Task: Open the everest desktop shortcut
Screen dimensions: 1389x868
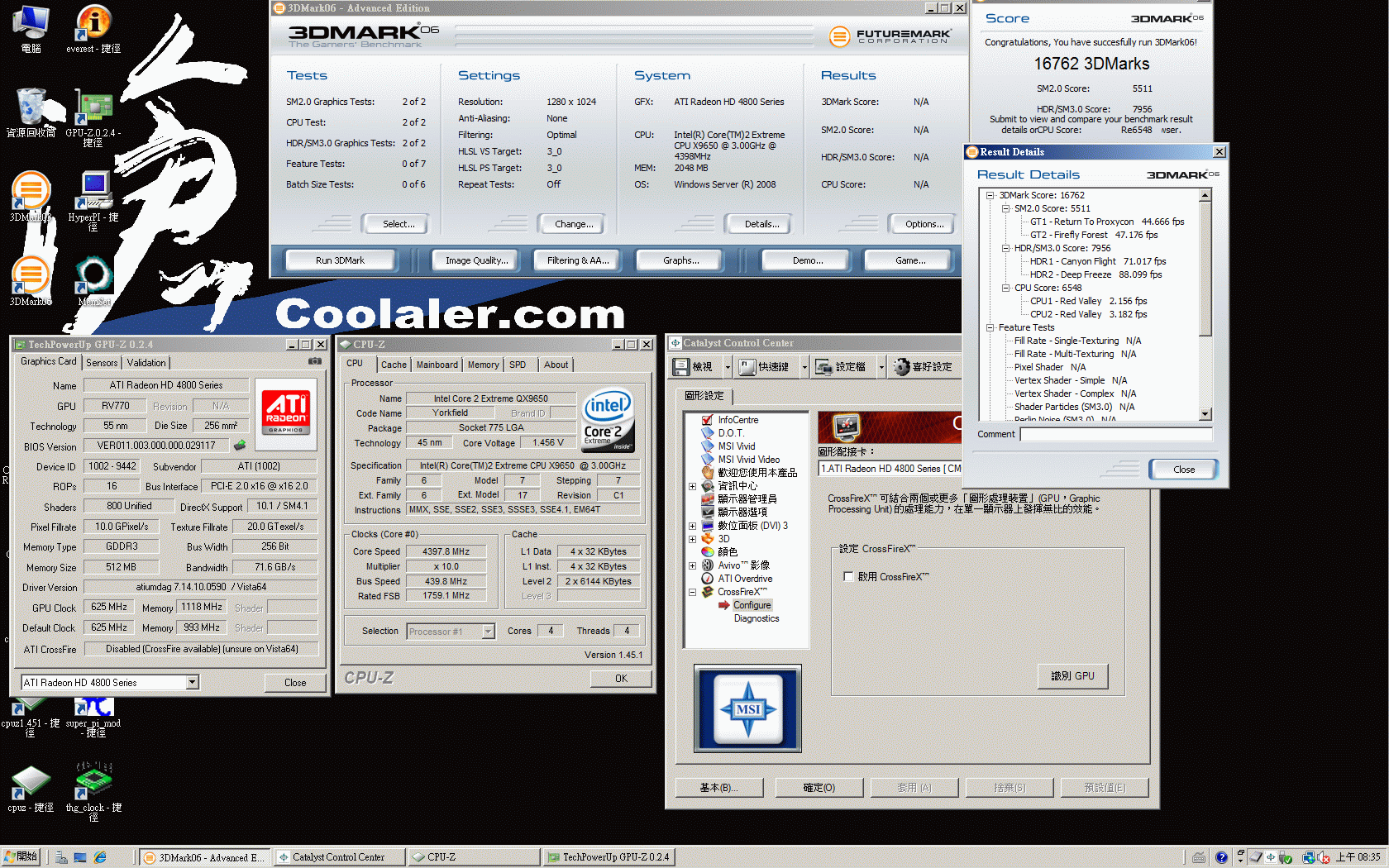Action: pos(93,28)
